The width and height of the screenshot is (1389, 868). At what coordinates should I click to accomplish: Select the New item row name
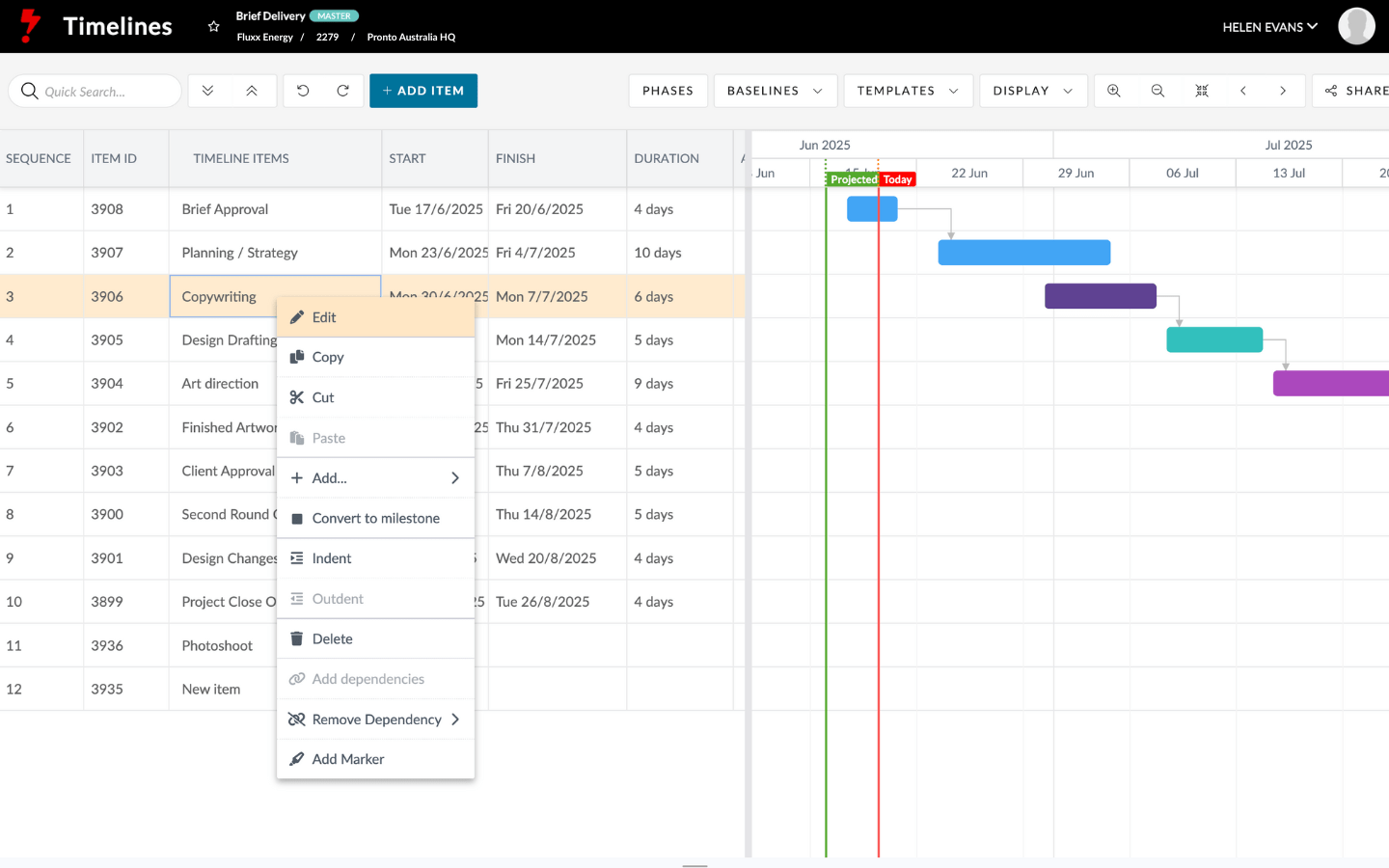(211, 690)
